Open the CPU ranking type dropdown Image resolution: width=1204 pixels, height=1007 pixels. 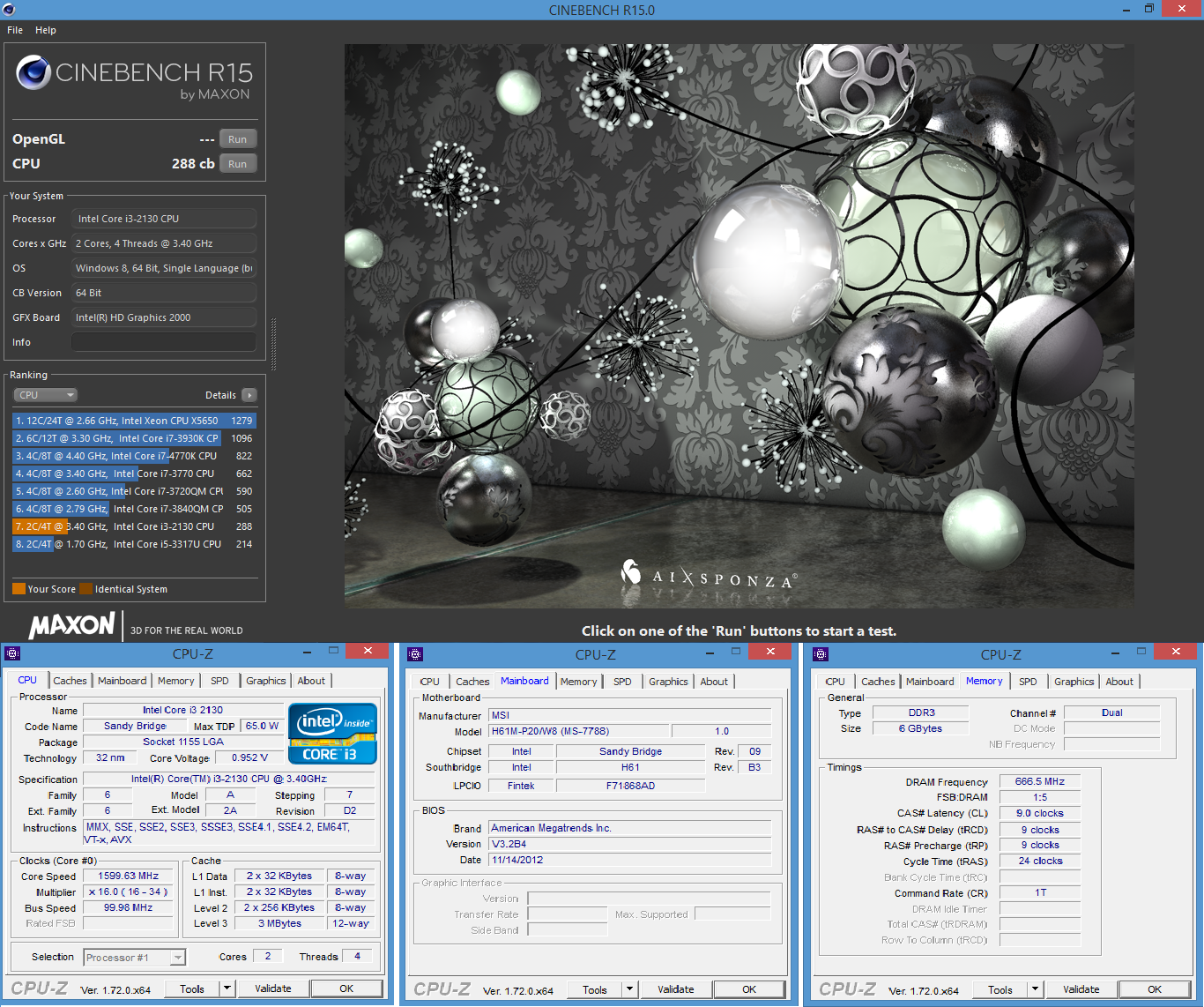[46, 395]
